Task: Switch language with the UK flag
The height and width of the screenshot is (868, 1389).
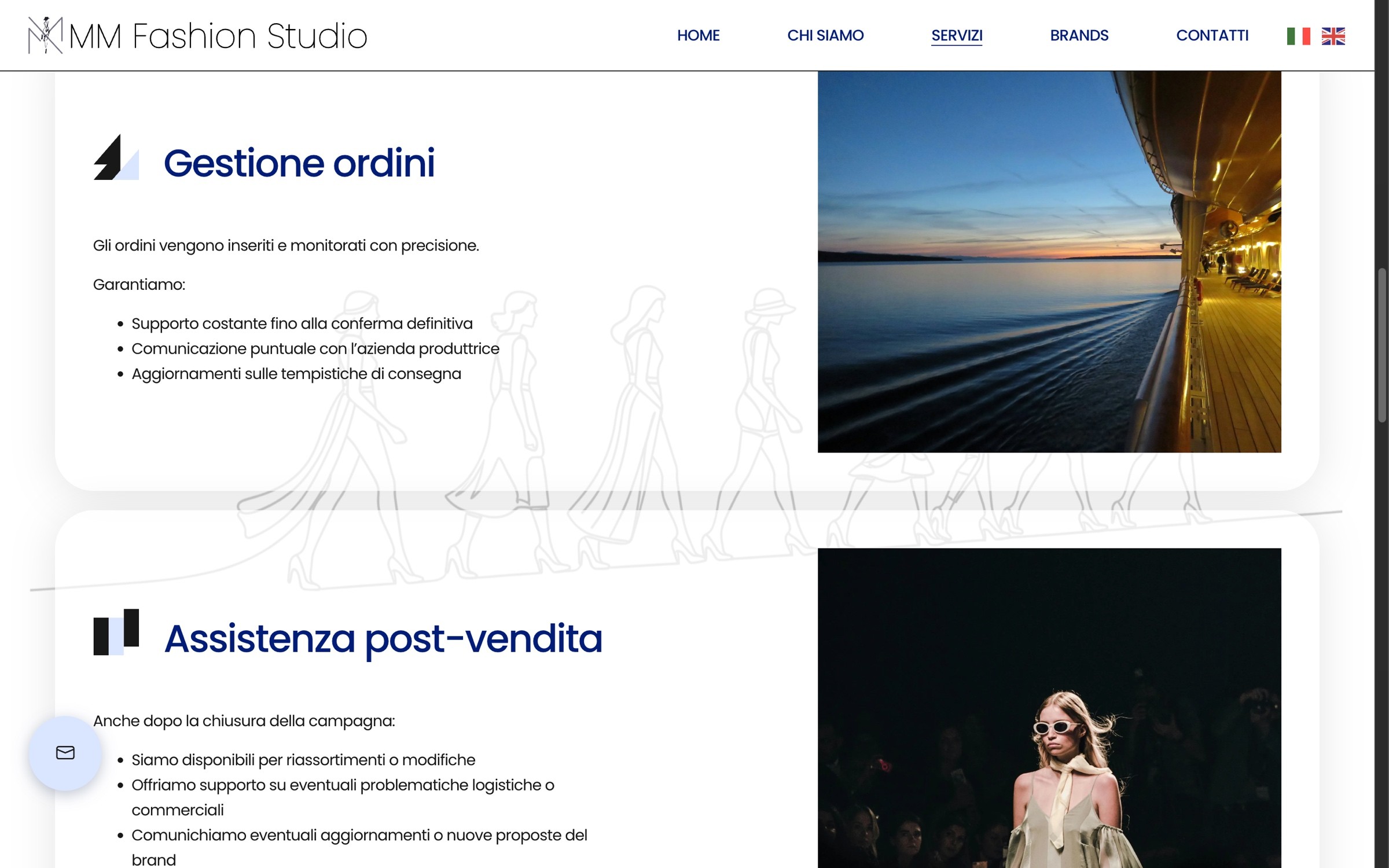Action: pos(1333,36)
